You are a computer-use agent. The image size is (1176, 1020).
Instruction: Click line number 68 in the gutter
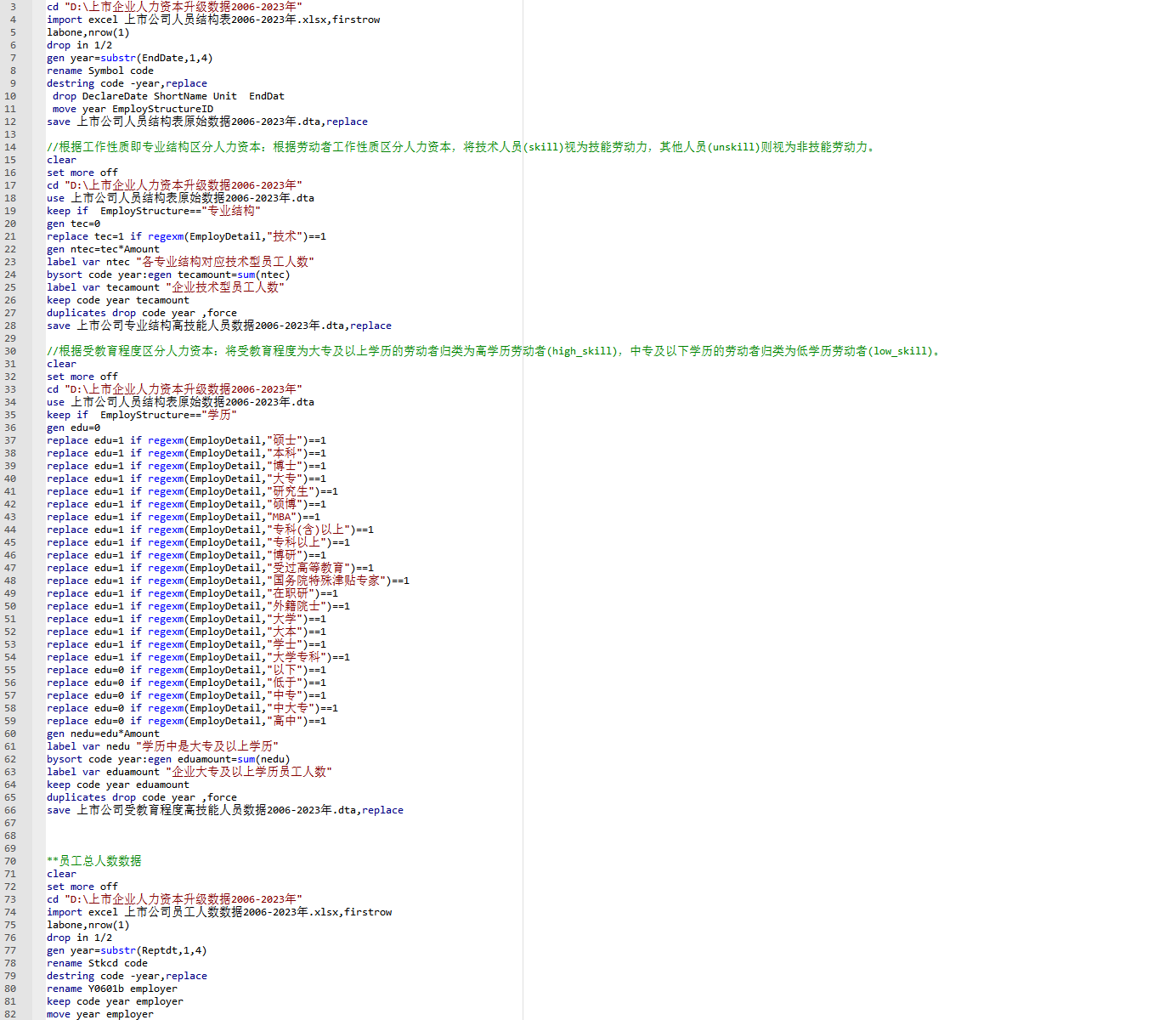(x=10, y=836)
